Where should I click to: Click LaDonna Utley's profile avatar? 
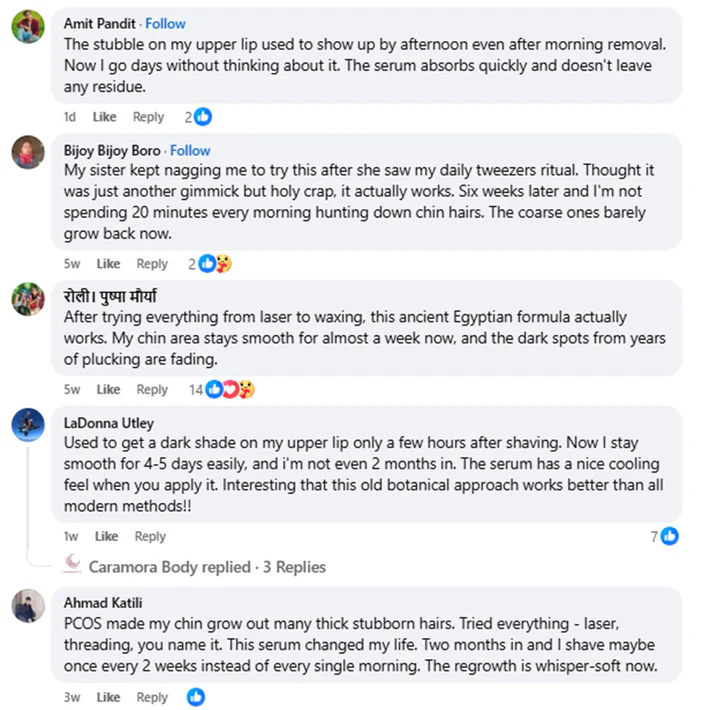tap(28, 425)
